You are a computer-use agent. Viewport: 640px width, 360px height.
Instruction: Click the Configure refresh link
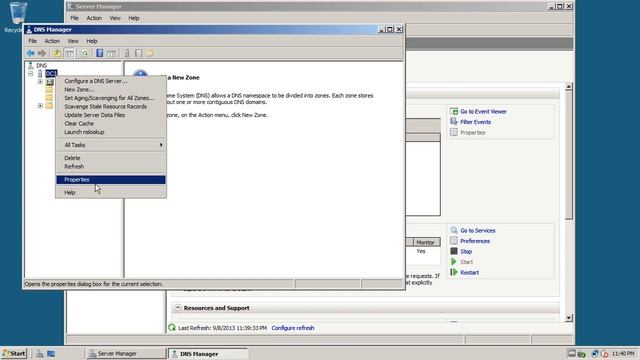[293, 328]
